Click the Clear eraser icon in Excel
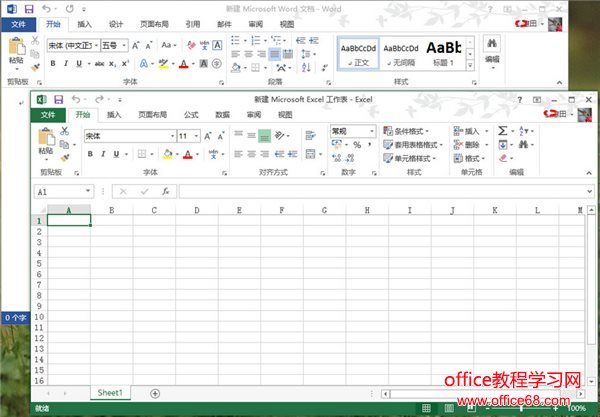The width and height of the screenshot is (600, 417). point(503,158)
